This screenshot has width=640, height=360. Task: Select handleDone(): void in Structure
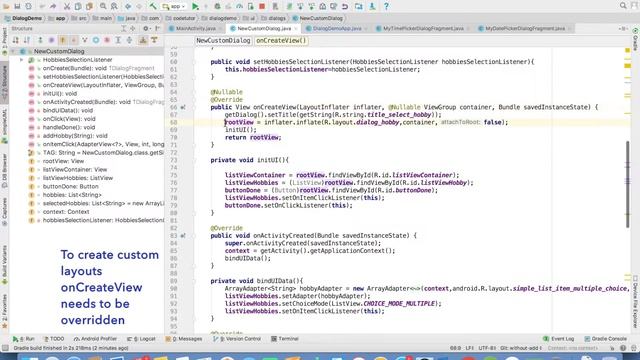tap(69, 127)
